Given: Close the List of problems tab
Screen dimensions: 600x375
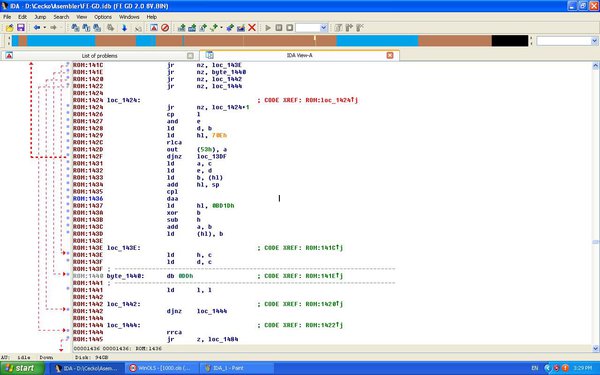Looking at the screenshot, I should (x=190, y=56).
